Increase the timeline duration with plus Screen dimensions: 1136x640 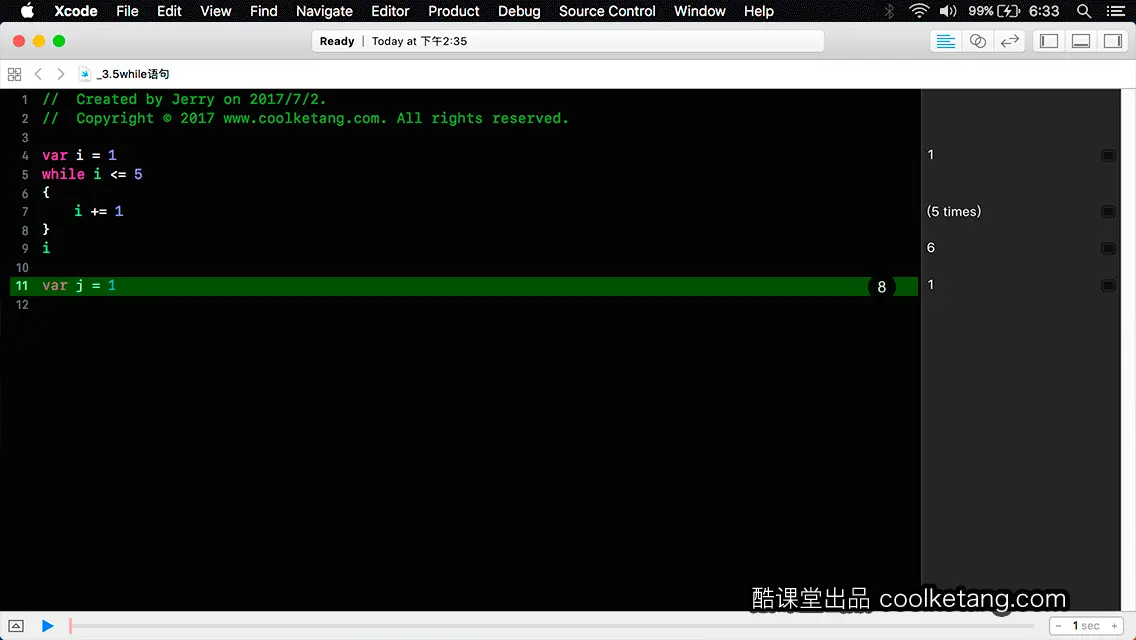point(1114,626)
